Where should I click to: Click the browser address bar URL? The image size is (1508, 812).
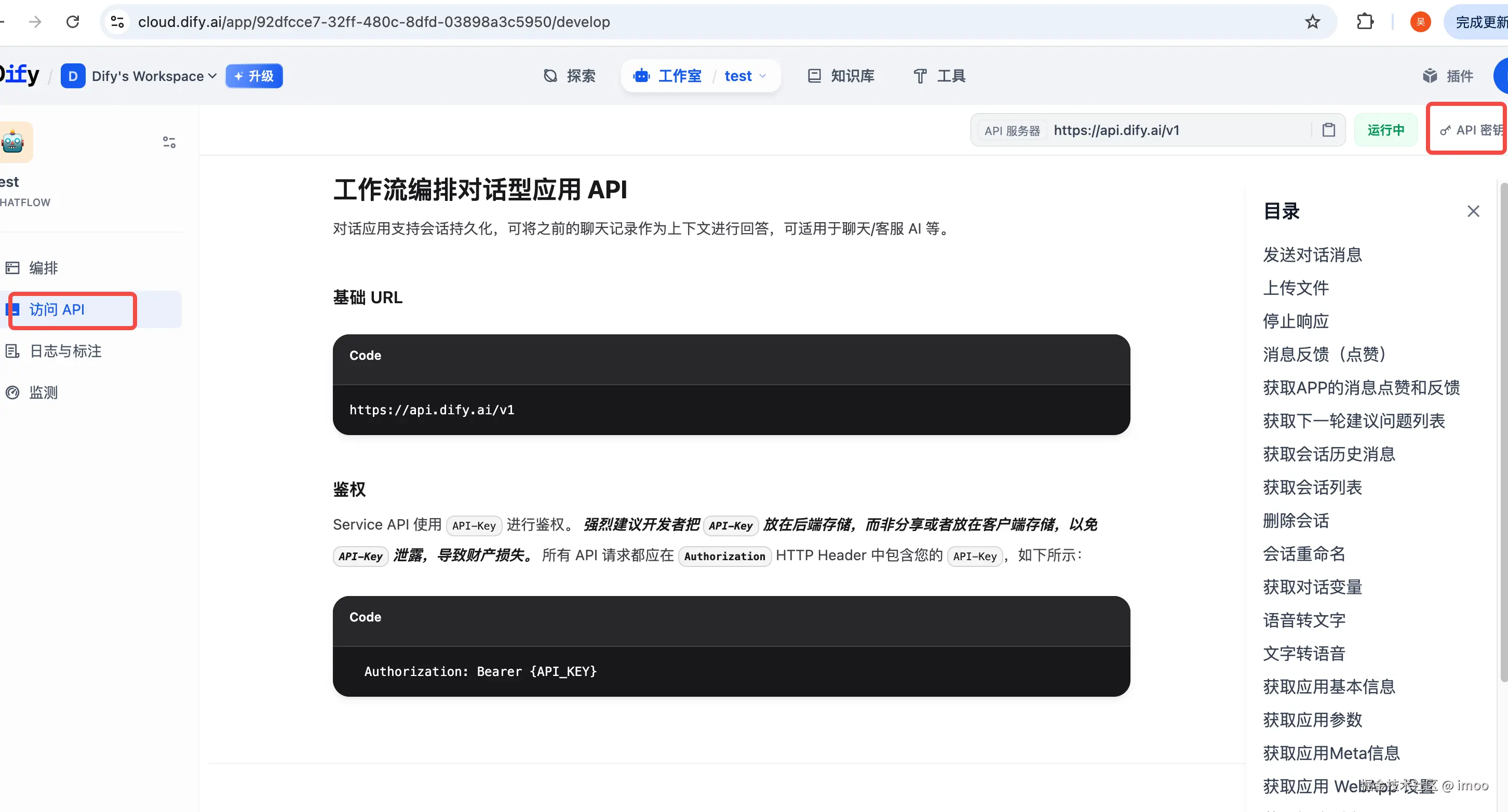pos(373,22)
